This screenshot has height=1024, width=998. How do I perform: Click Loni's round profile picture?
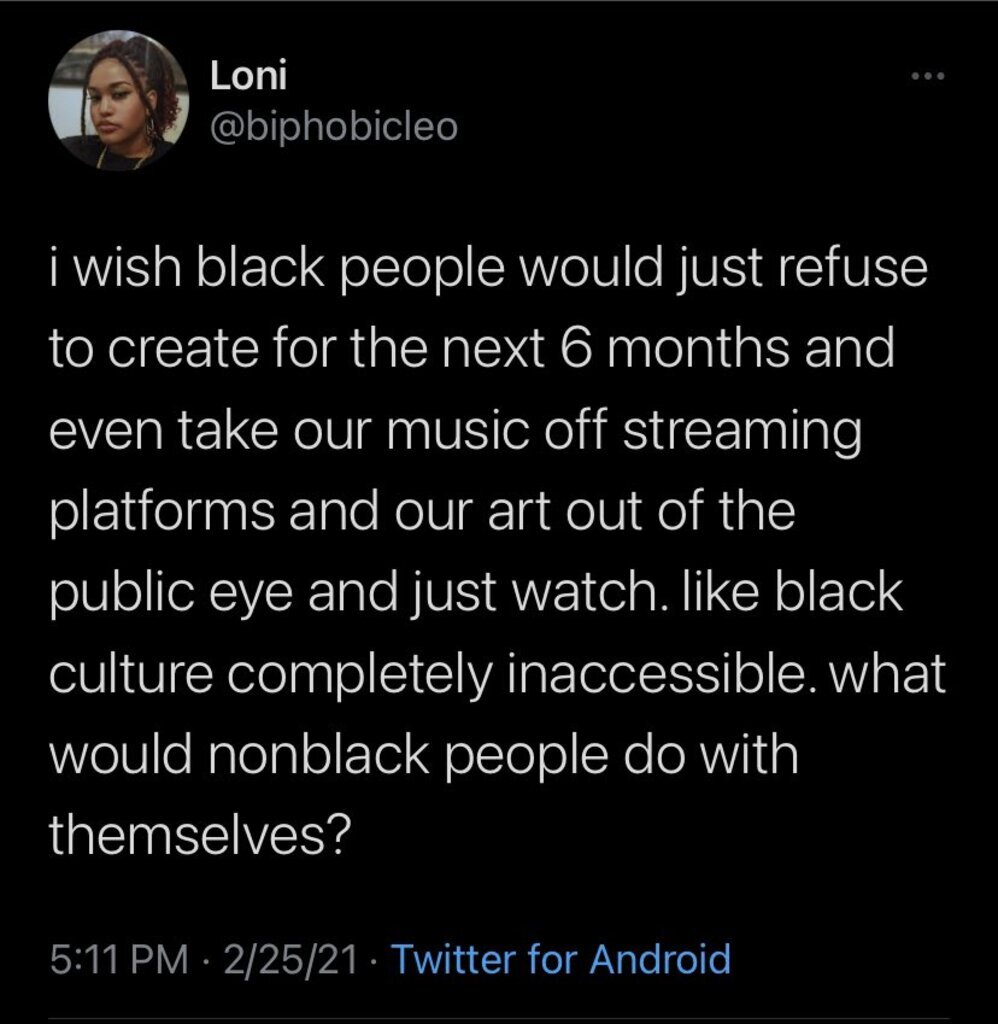tap(119, 100)
